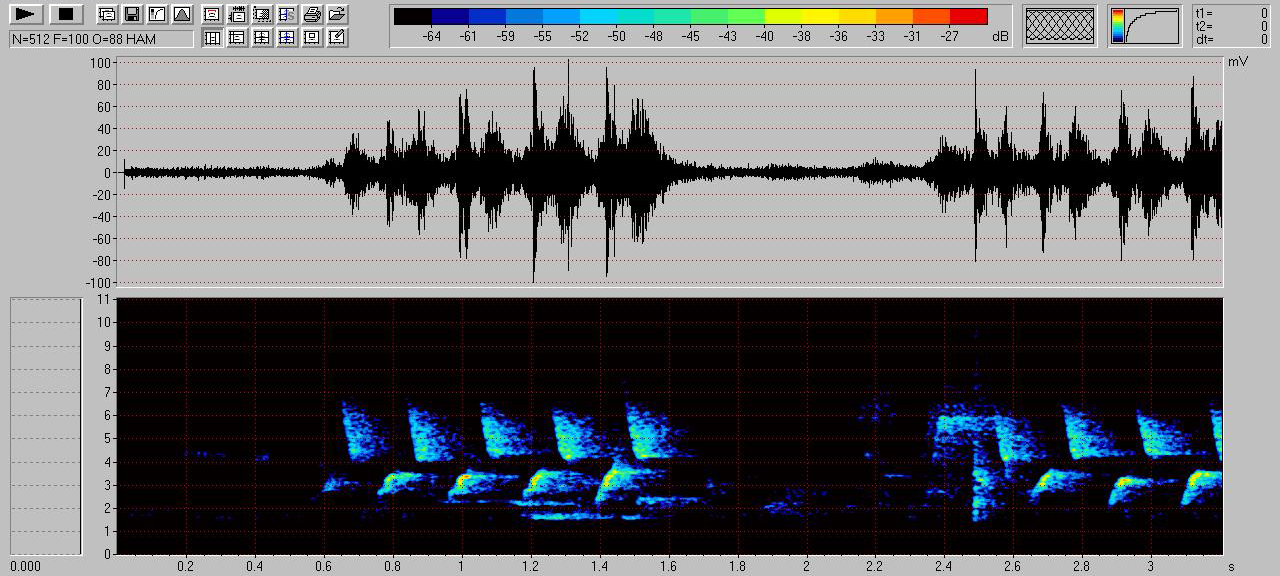Click the Play button
The image size is (1280, 576).
[26, 14]
